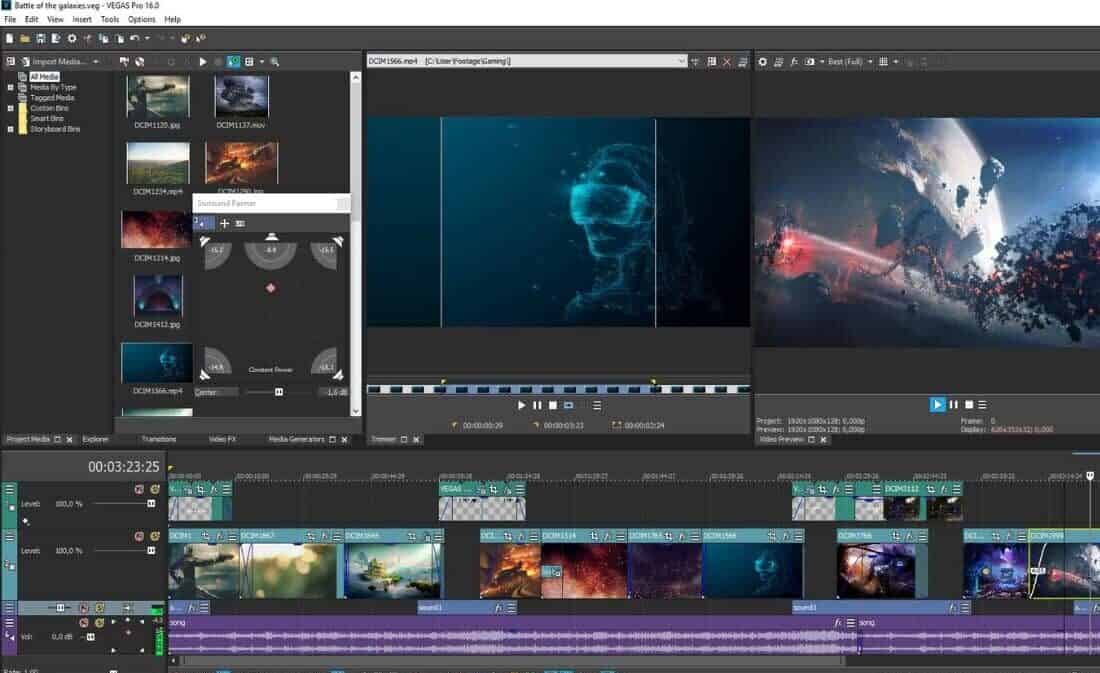
Task: Open the Best (Full) preview quality dropdown
Action: tap(850, 62)
